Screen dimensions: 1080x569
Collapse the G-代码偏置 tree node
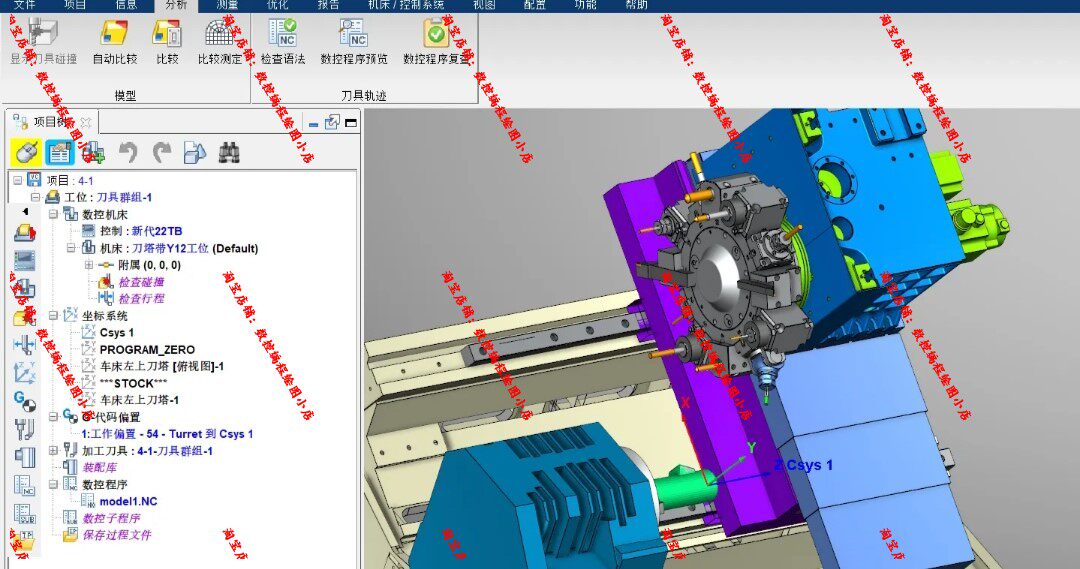(x=53, y=417)
